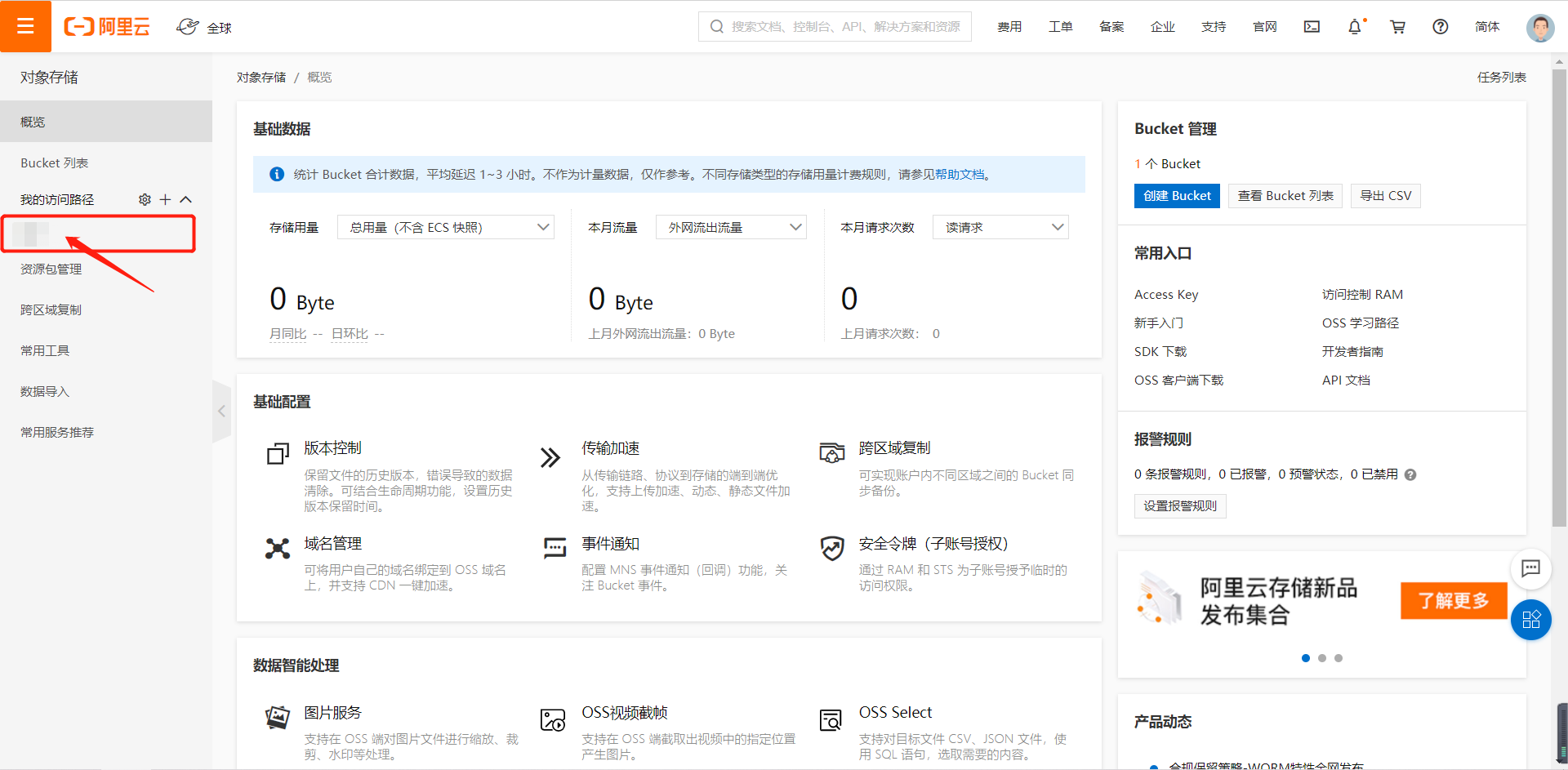
Task: Open 官网 in the top navigation
Action: click(x=1265, y=27)
